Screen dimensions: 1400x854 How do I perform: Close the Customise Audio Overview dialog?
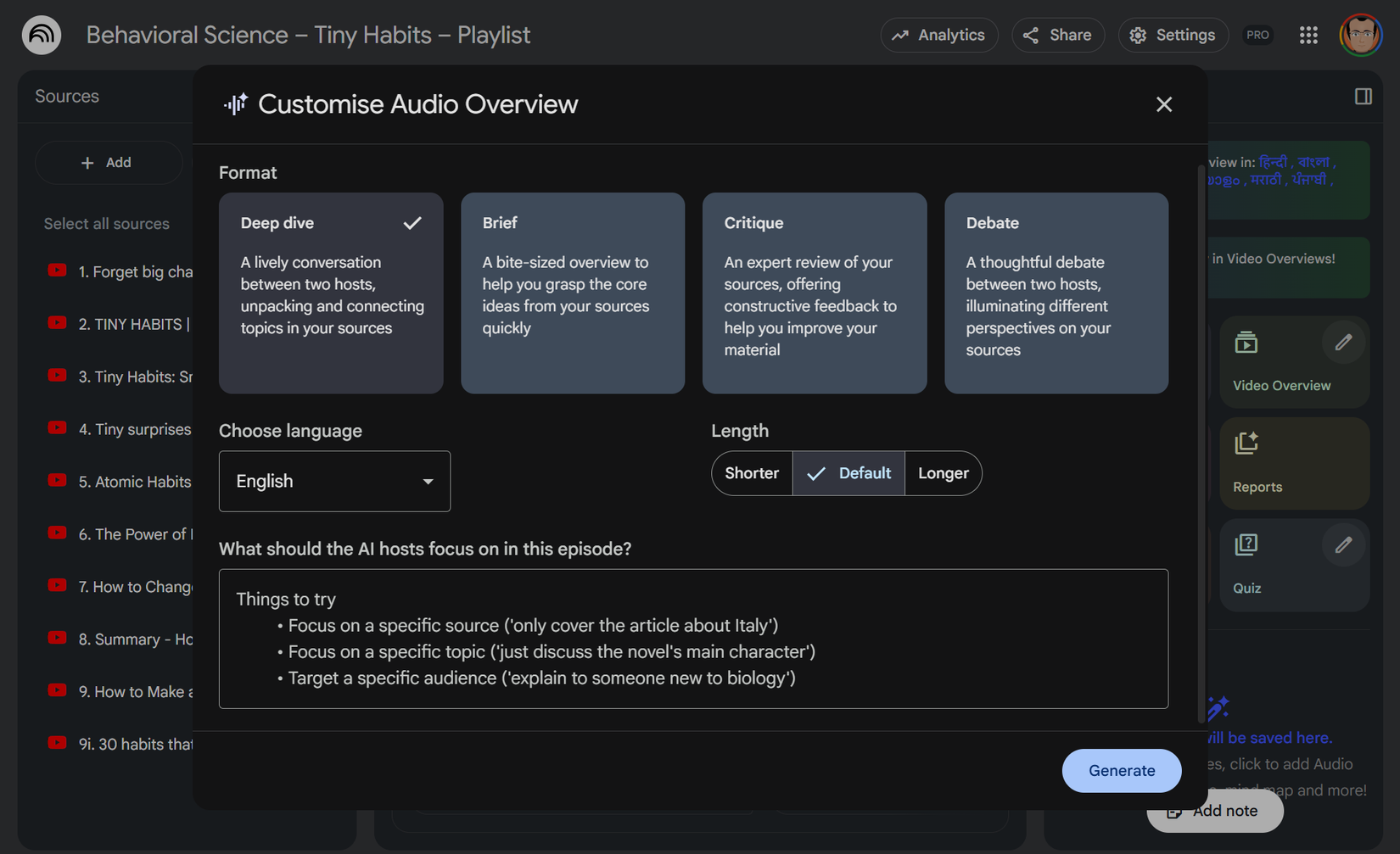pos(1164,104)
